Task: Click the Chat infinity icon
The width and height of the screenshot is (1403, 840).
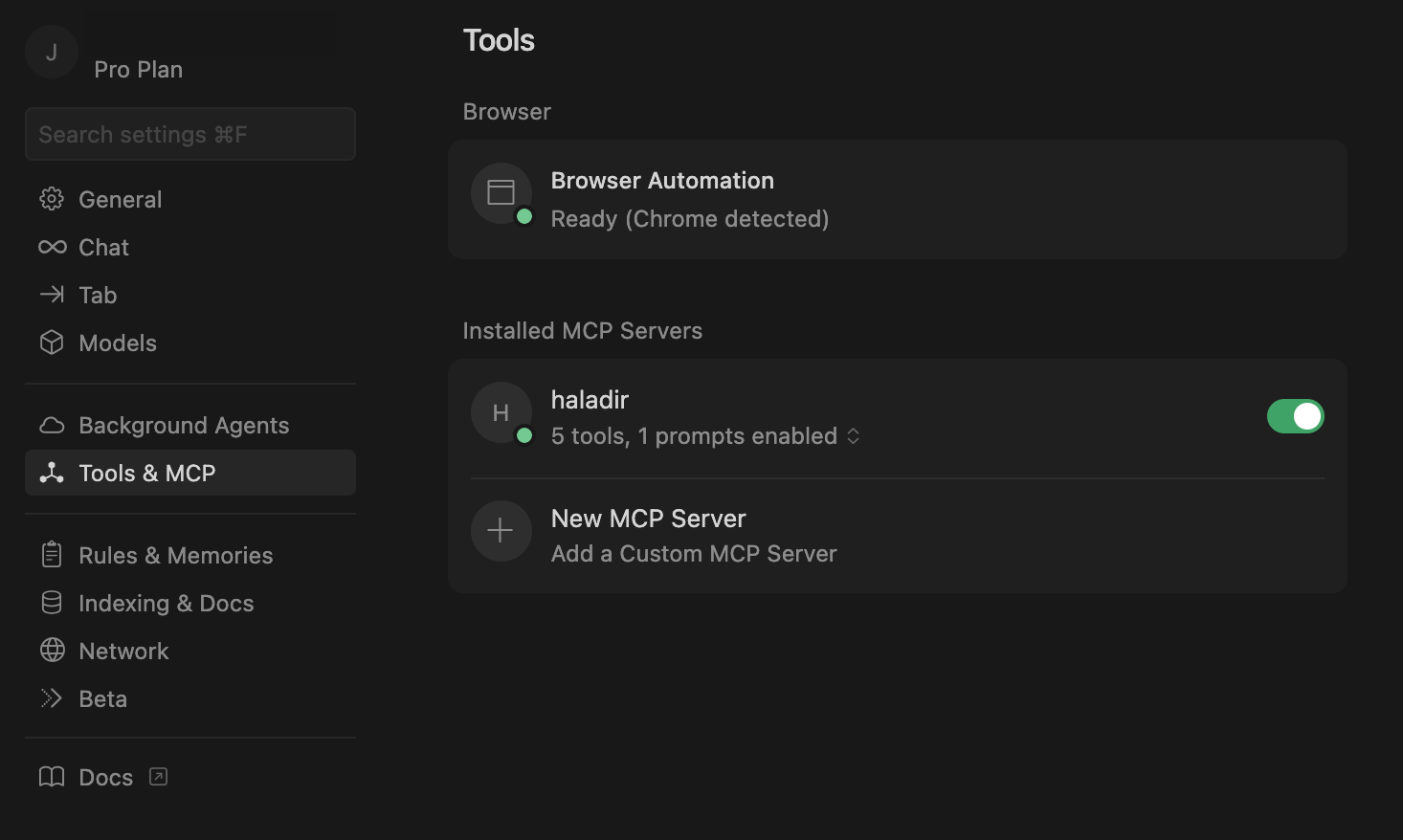Action: (x=52, y=247)
